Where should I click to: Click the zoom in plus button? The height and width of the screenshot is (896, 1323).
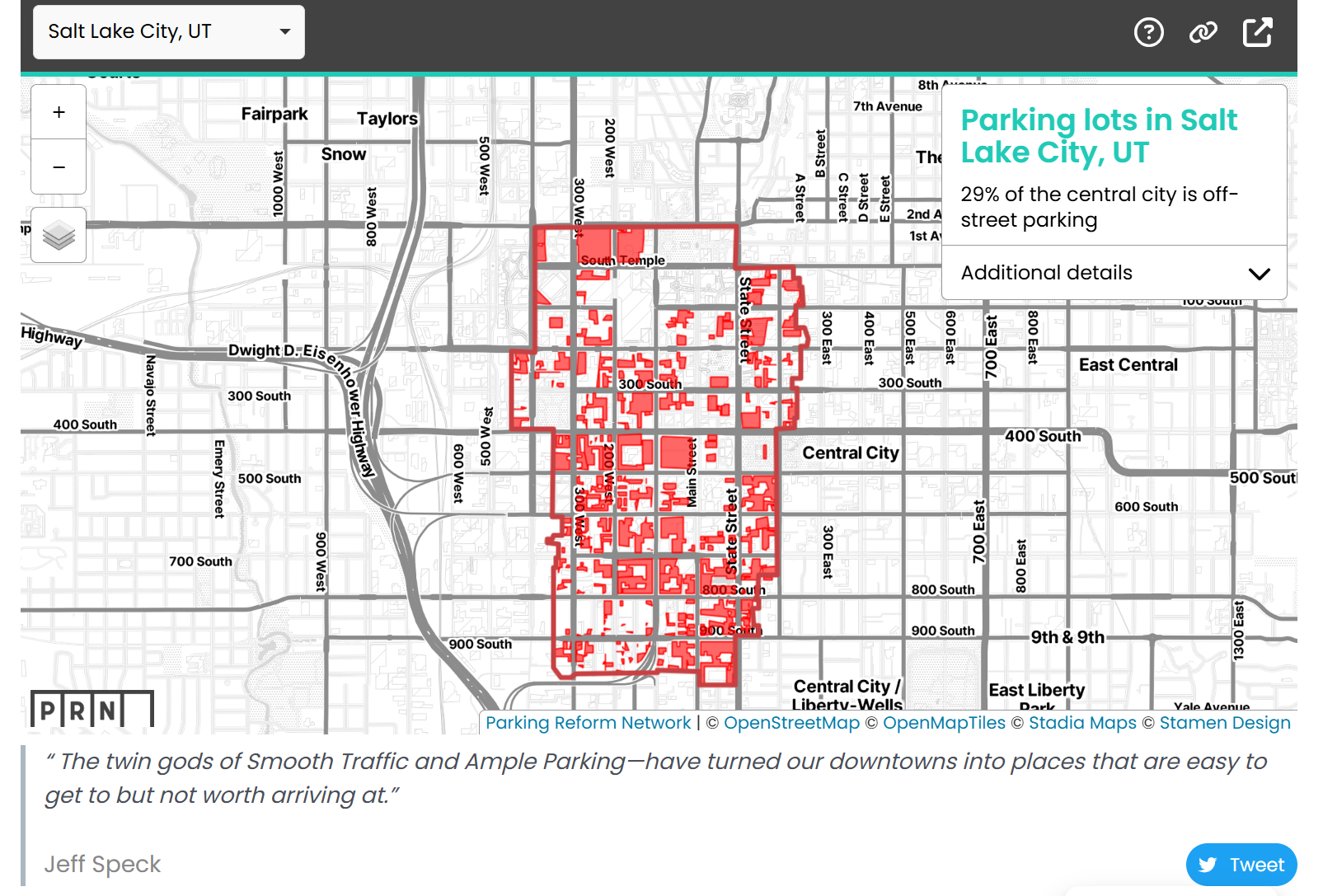(59, 112)
